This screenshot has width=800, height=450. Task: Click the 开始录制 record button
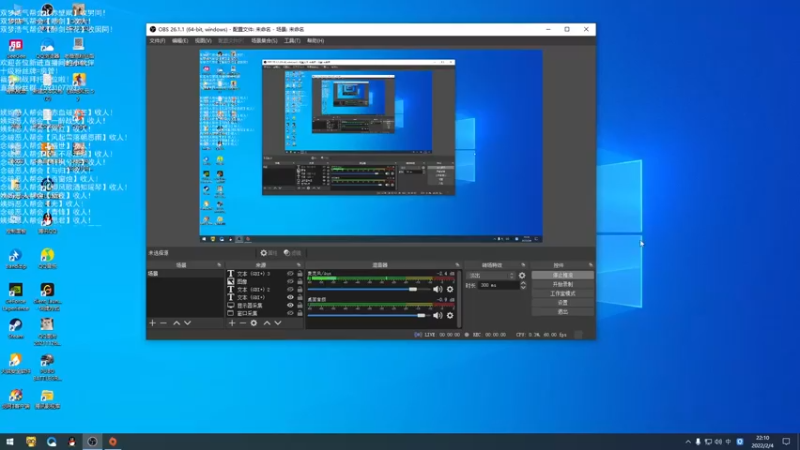click(x=563, y=284)
